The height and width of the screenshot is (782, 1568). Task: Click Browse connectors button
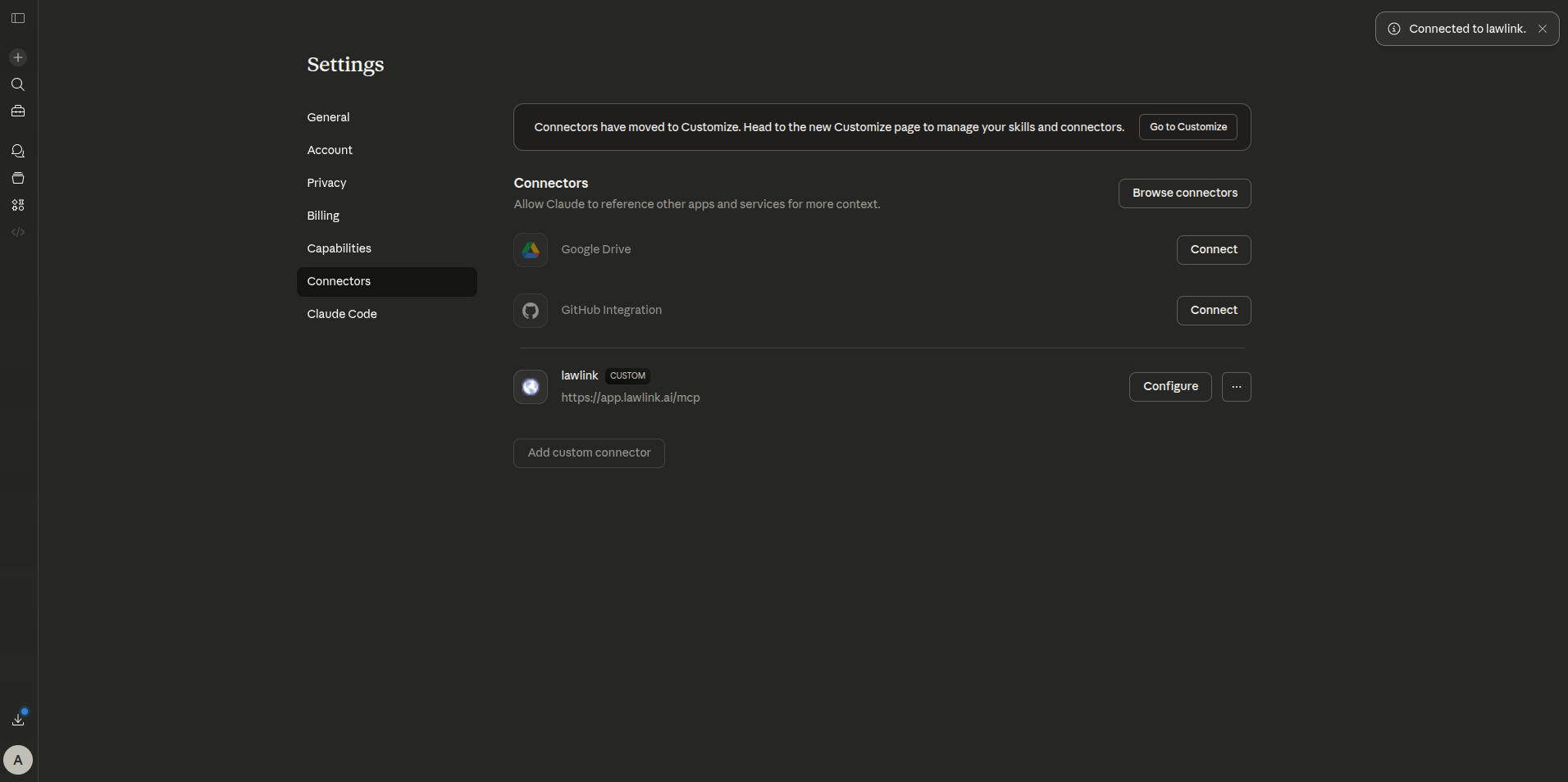click(x=1185, y=193)
